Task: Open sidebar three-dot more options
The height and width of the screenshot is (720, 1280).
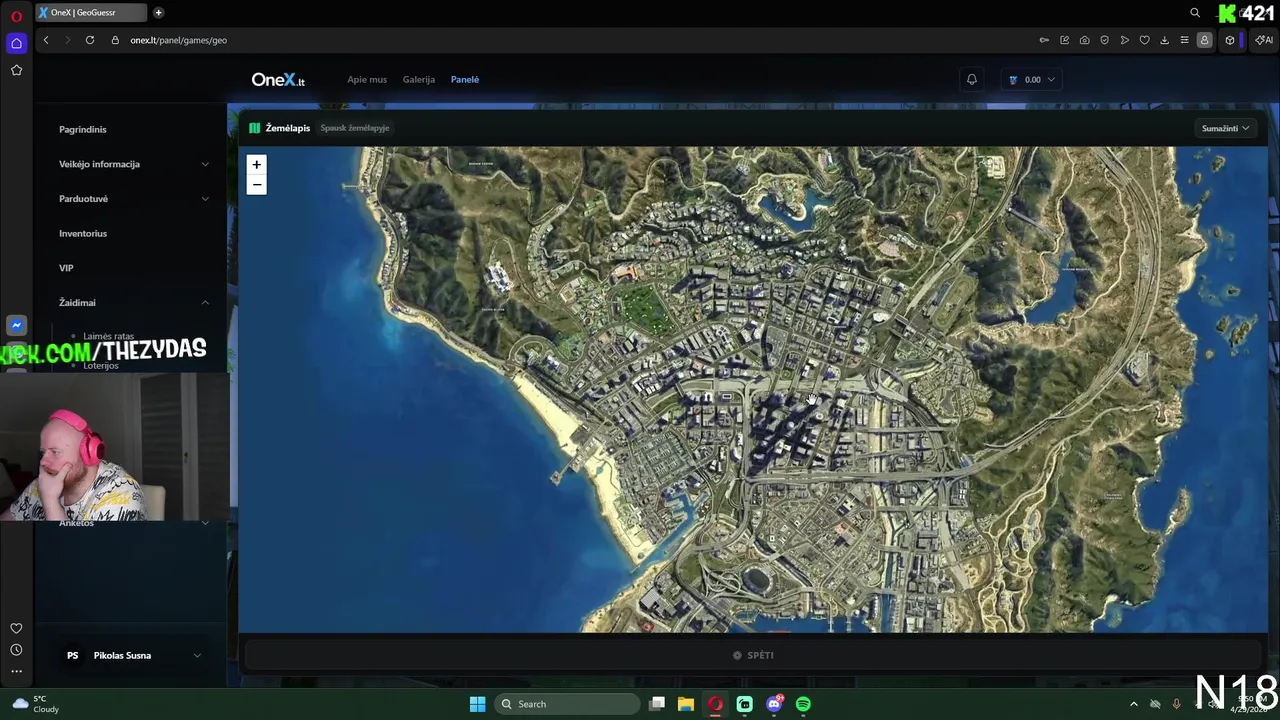Action: tap(16, 671)
